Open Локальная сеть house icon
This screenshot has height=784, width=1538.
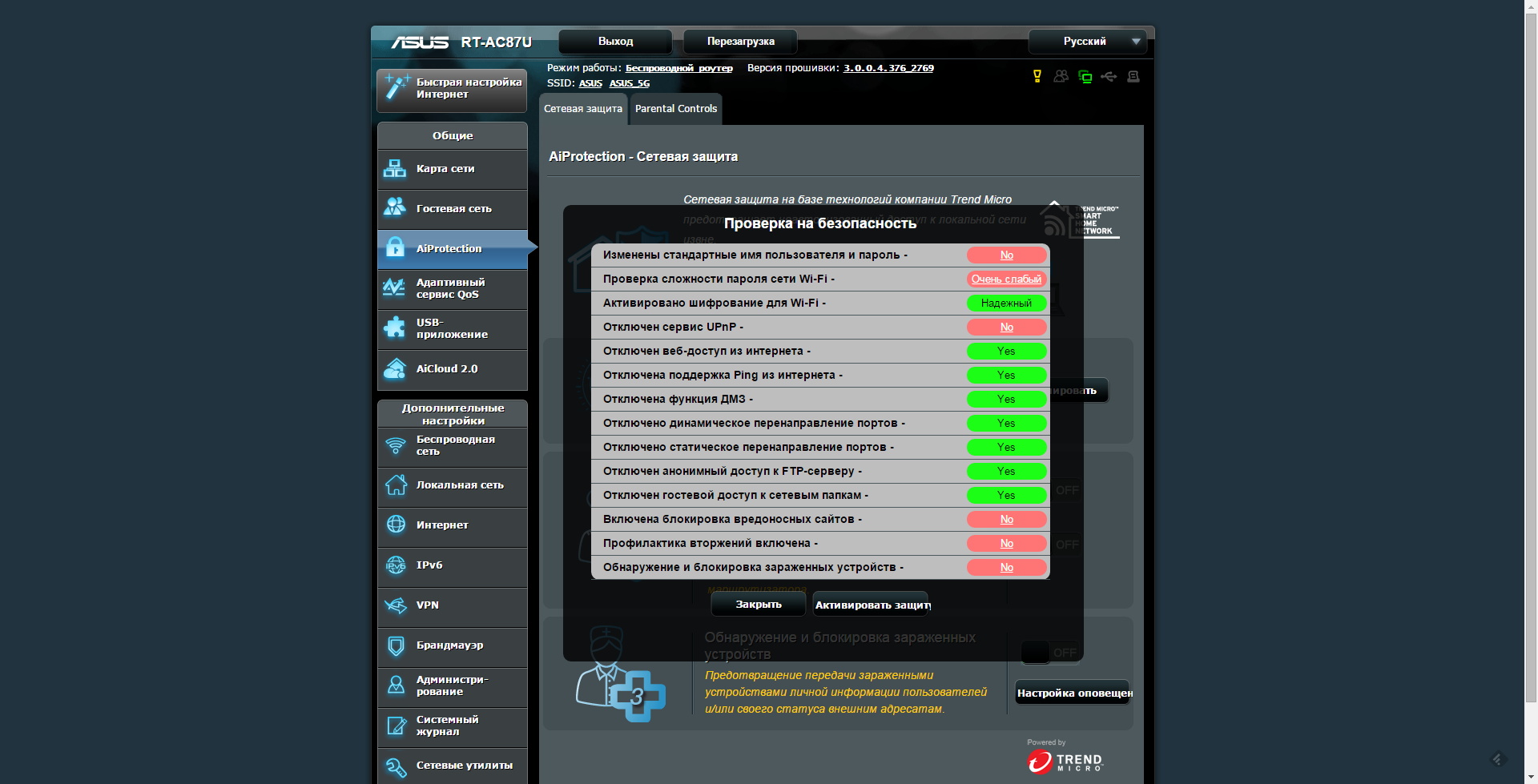point(396,484)
